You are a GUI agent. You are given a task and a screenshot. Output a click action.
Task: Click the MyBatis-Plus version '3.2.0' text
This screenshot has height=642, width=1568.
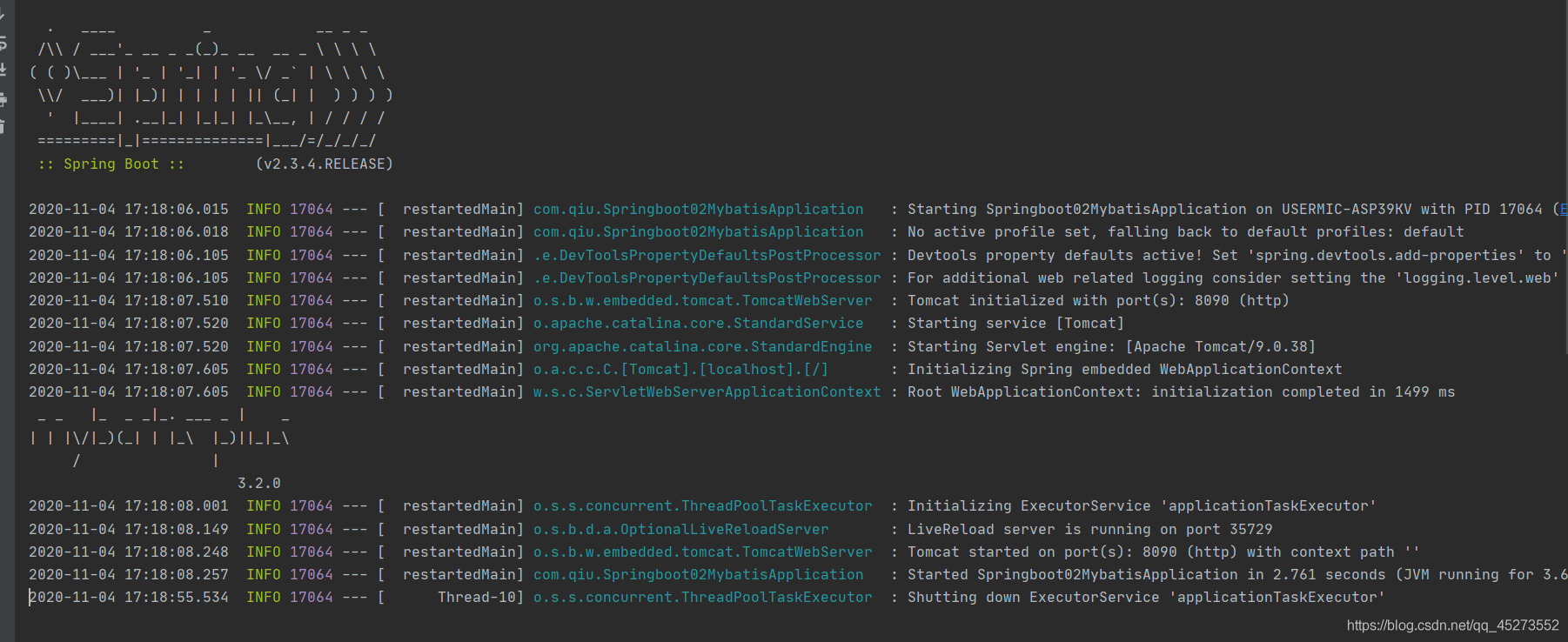click(x=259, y=483)
